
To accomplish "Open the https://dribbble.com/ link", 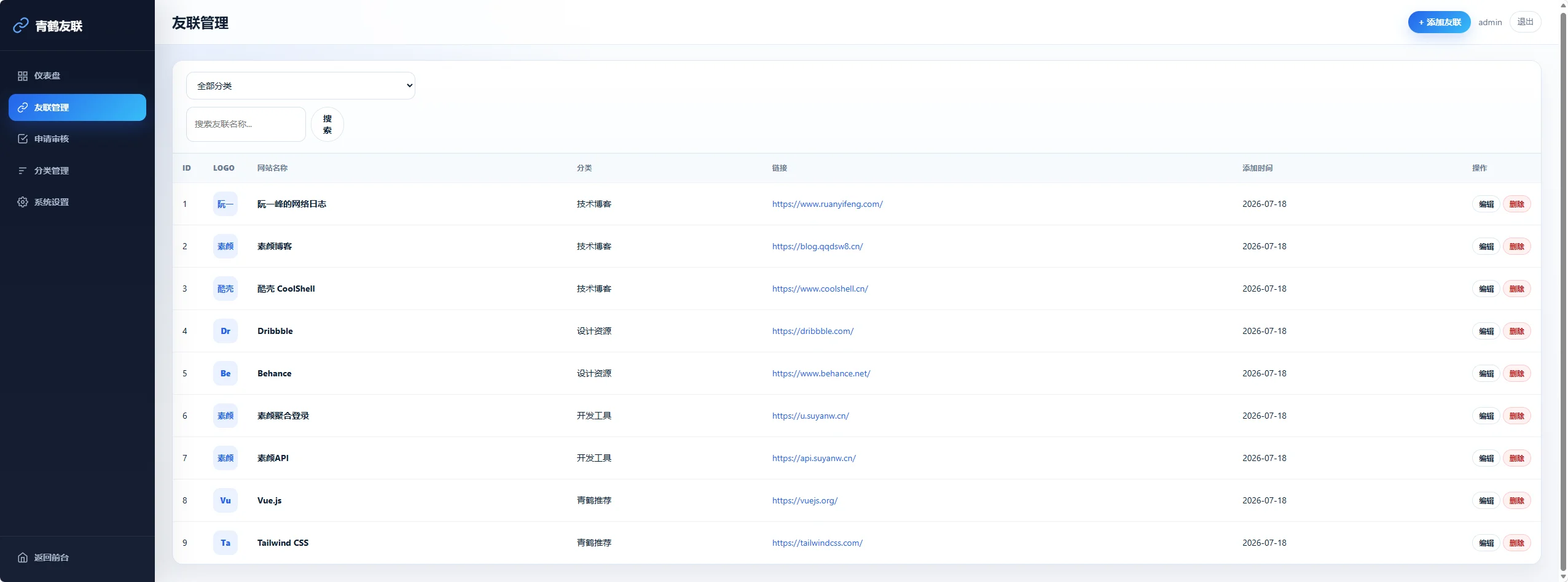I will [812, 331].
